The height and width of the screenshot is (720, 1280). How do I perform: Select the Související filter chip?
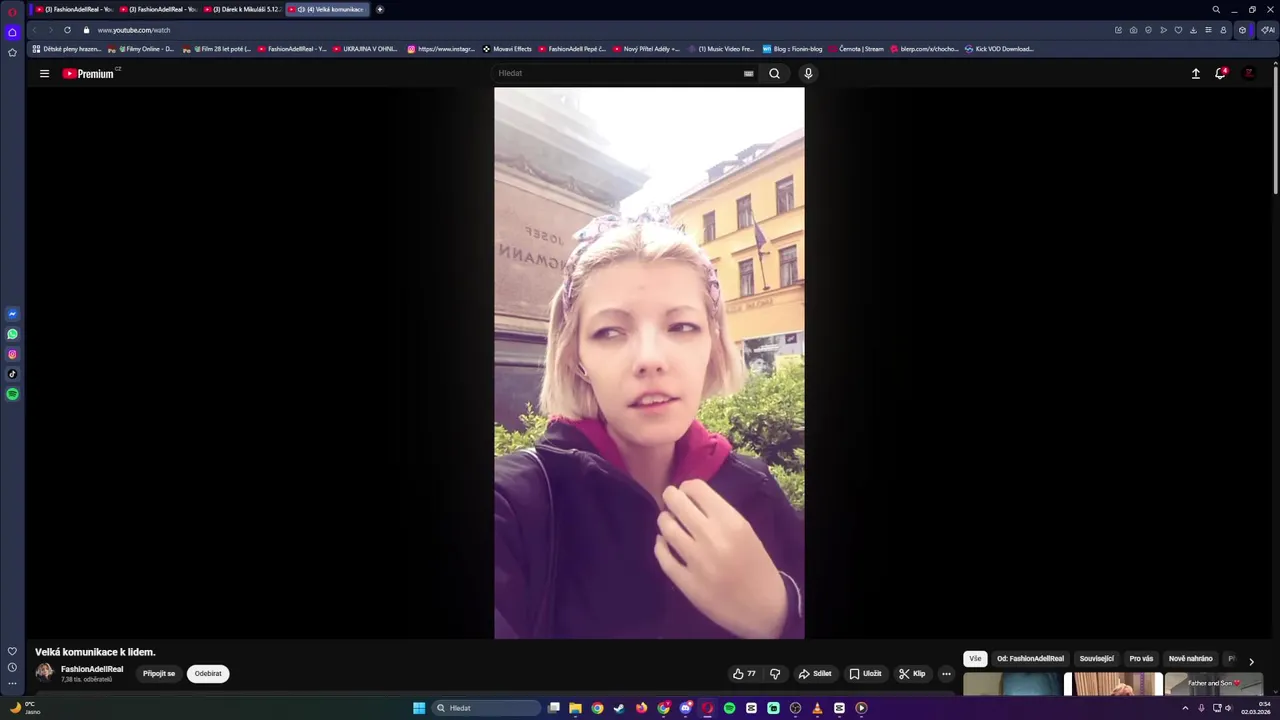click(x=1096, y=659)
